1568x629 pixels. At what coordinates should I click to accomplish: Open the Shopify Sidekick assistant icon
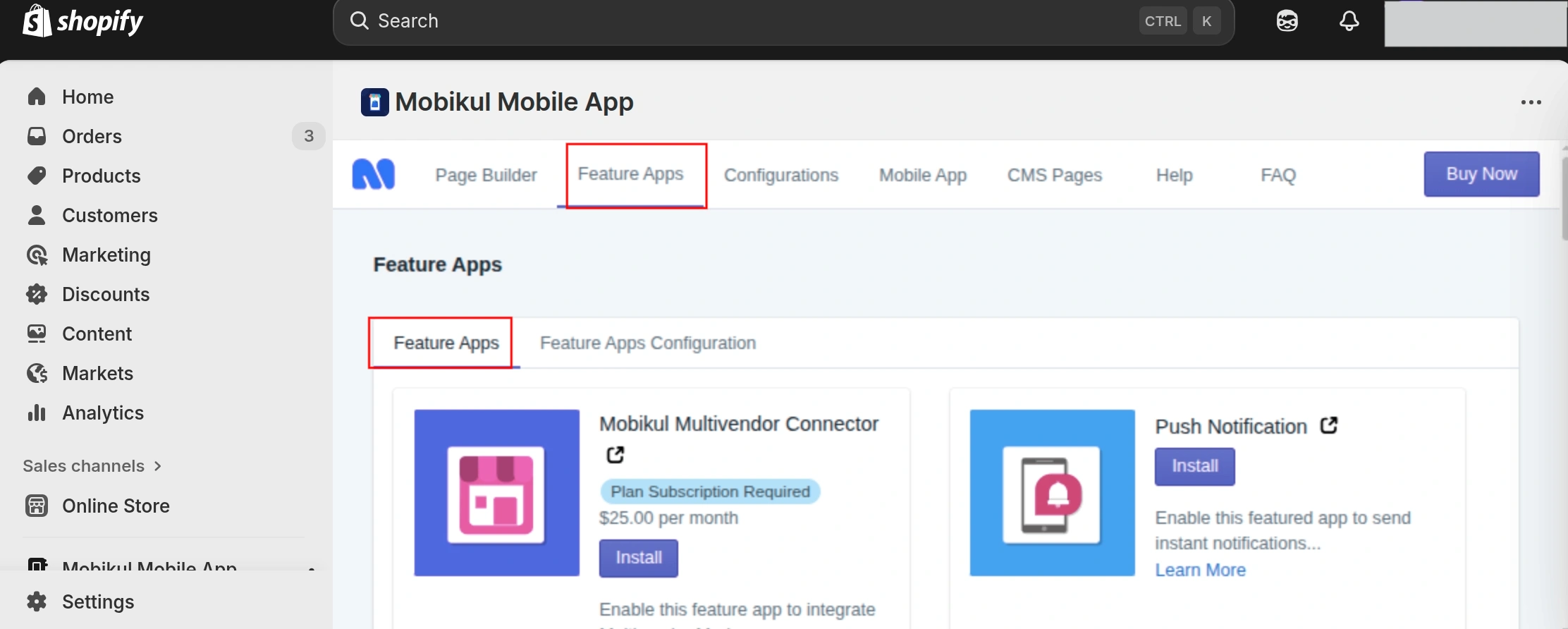[1287, 21]
